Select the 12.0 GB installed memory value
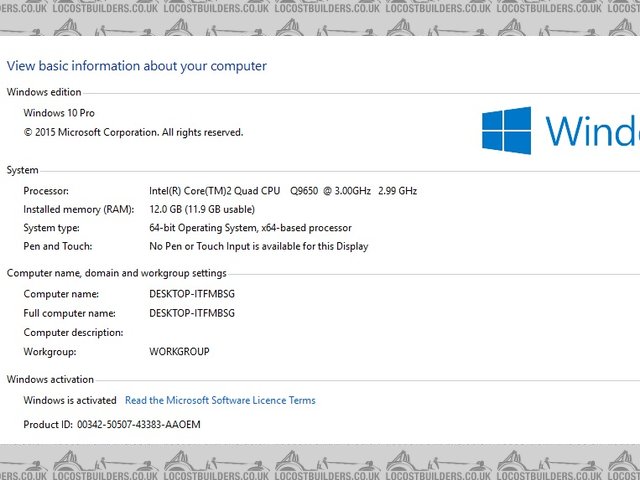This screenshot has height=480, width=640. click(x=202, y=209)
